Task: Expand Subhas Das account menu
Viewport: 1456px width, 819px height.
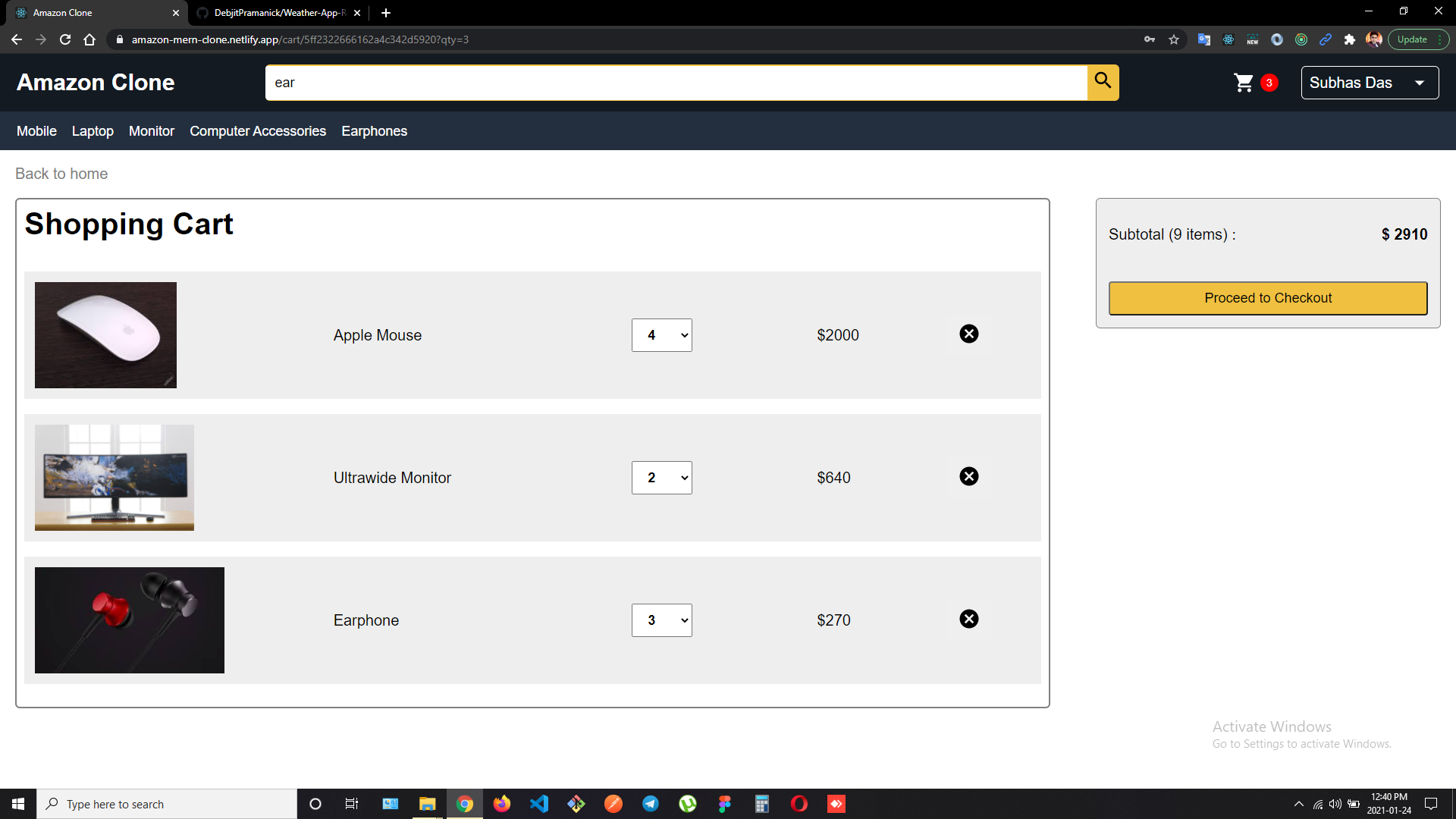Action: [1369, 83]
